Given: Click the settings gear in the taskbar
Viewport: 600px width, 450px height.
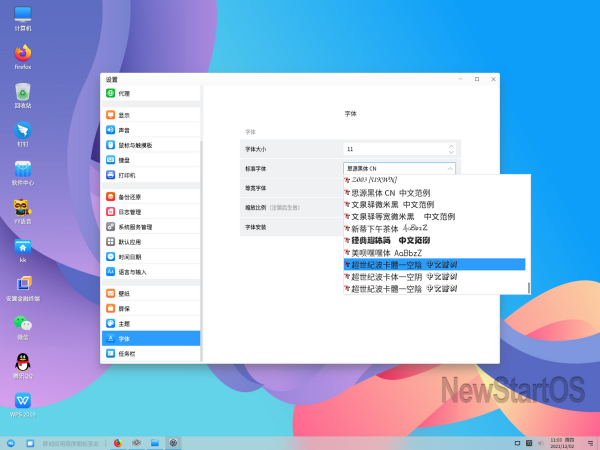Looking at the screenshot, I should point(173,443).
